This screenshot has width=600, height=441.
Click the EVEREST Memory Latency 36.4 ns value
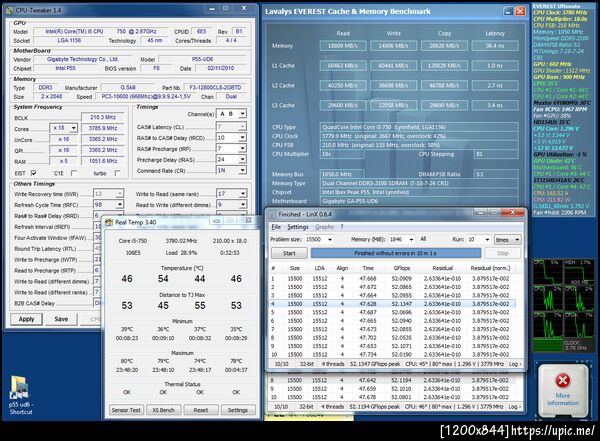pos(495,46)
